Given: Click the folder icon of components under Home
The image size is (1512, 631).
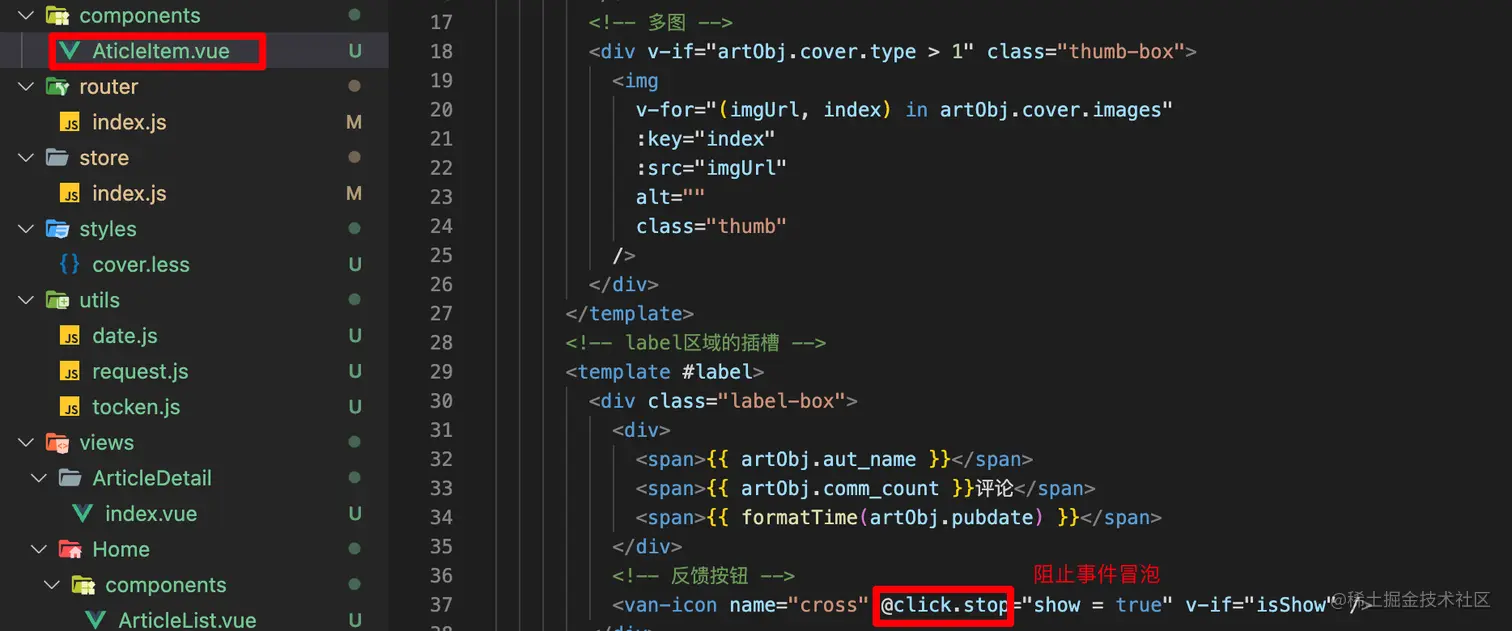Looking at the screenshot, I should tap(83, 585).
